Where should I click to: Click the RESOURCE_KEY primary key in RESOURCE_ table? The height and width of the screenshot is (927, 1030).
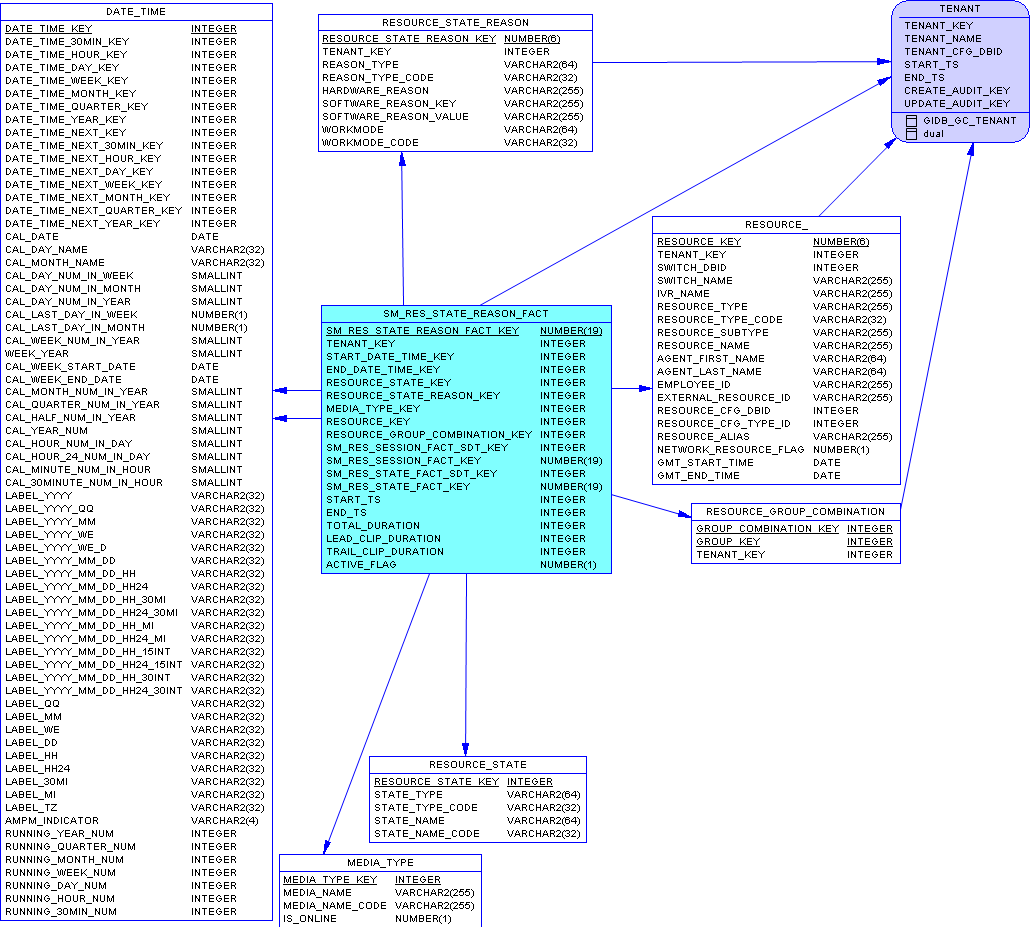pos(699,242)
